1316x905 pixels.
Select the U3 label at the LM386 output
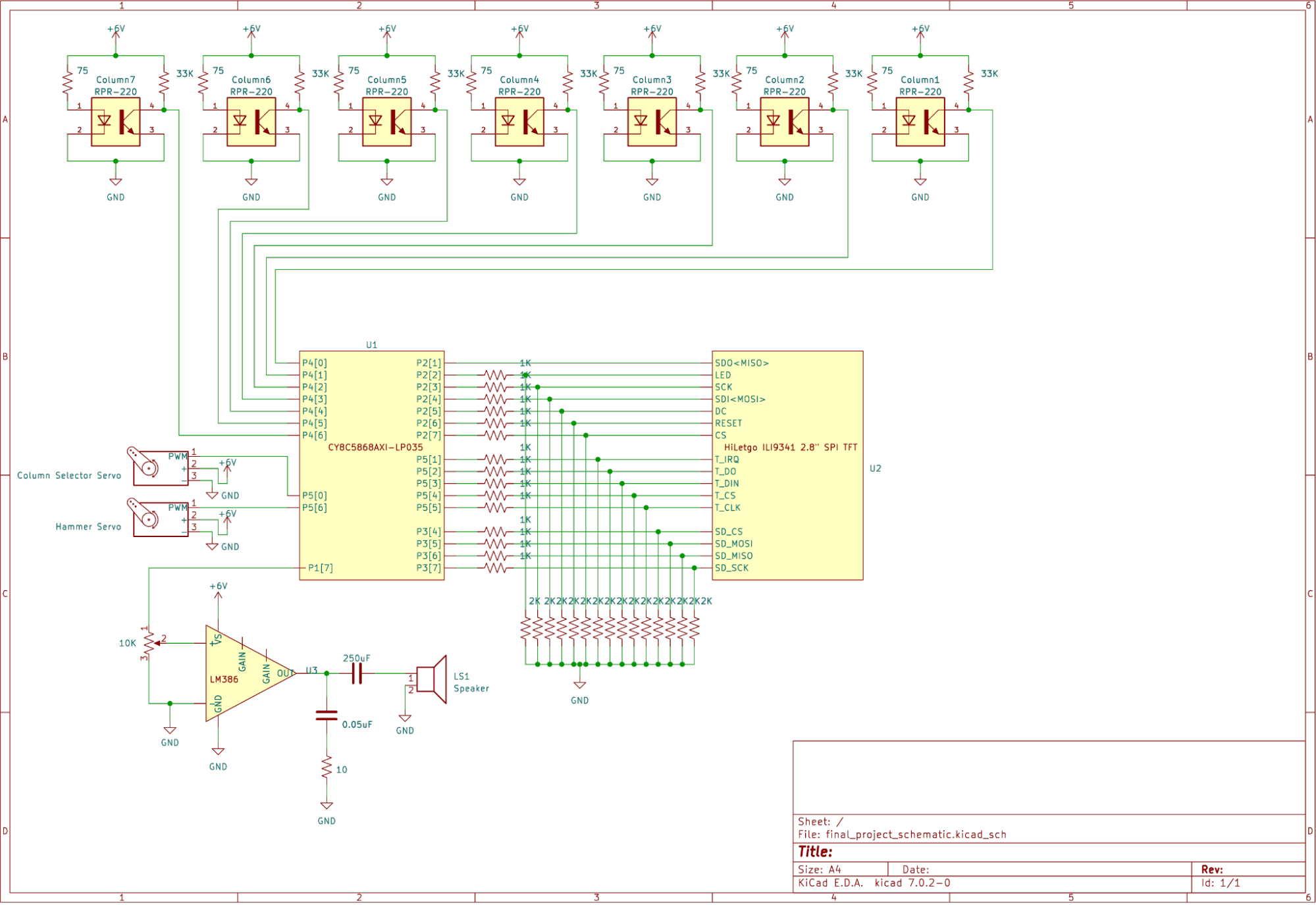(311, 671)
